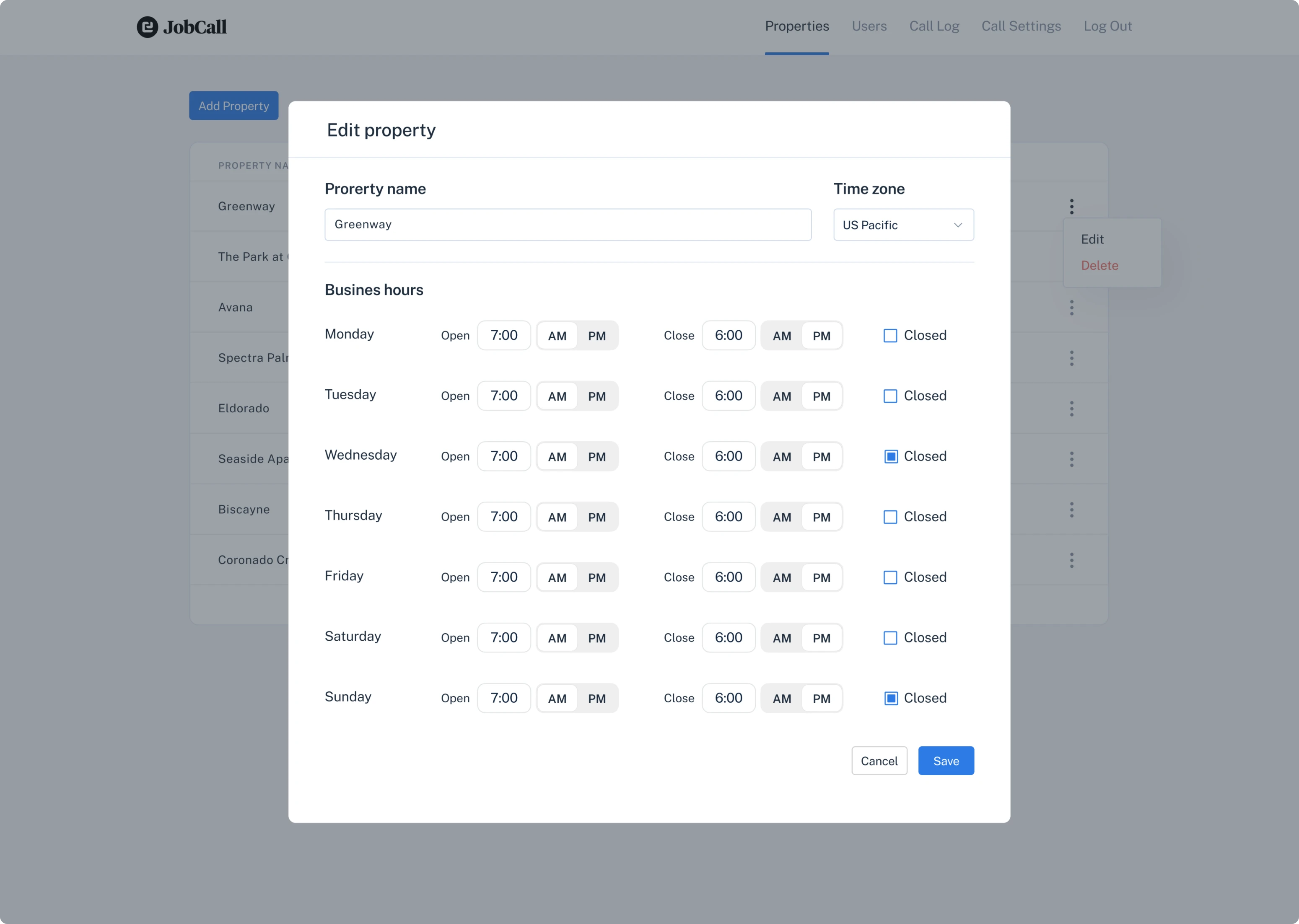Open the kebab menu for Coronado Crossing
This screenshot has width=1299, height=924.
[1072, 560]
